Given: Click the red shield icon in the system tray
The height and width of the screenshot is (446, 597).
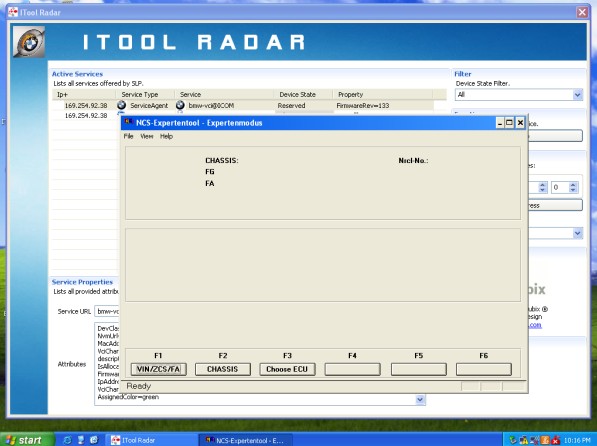Looking at the screenshot, I should point(555,440).
